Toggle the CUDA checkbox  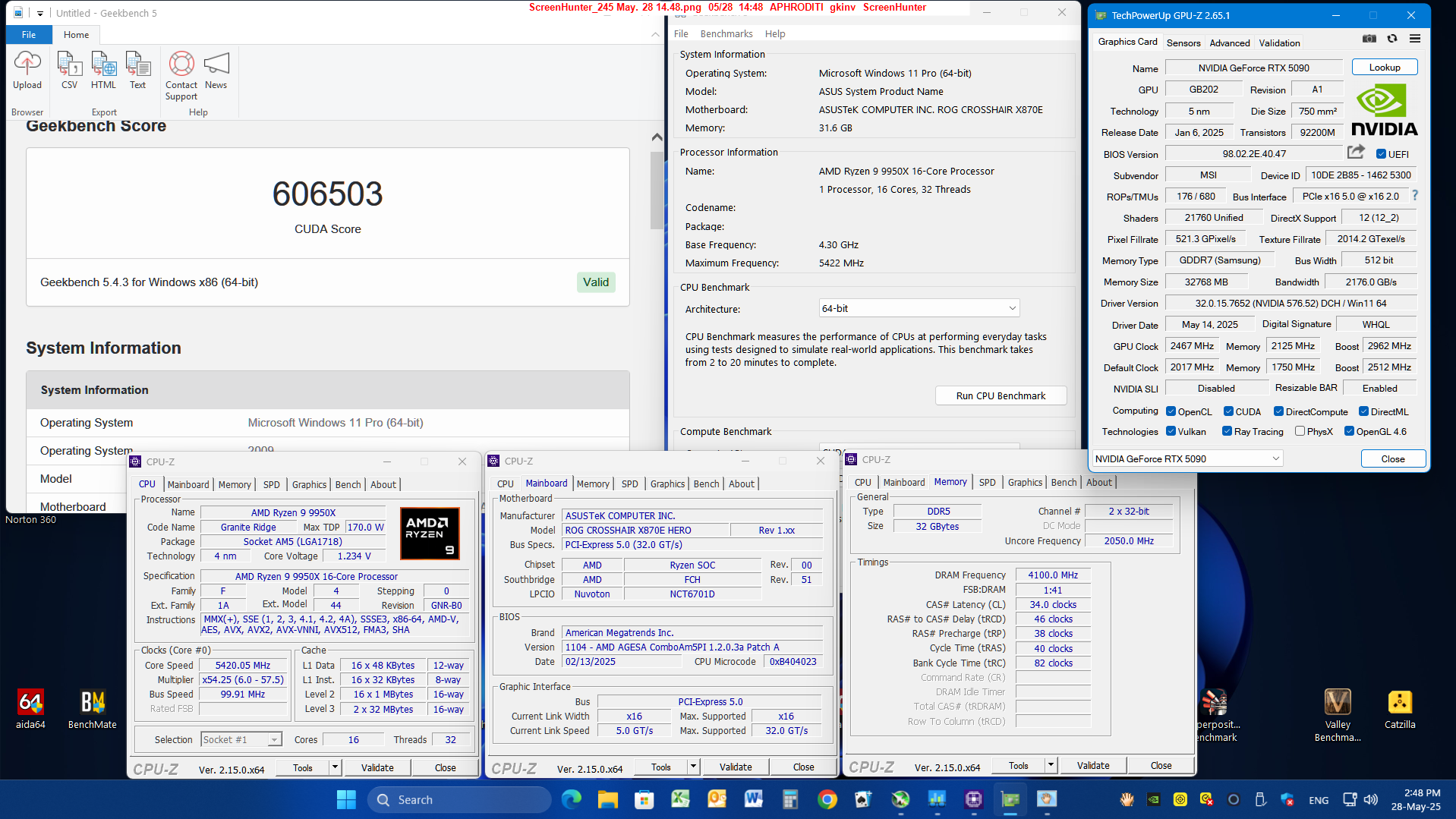[x=1228, y=411]
